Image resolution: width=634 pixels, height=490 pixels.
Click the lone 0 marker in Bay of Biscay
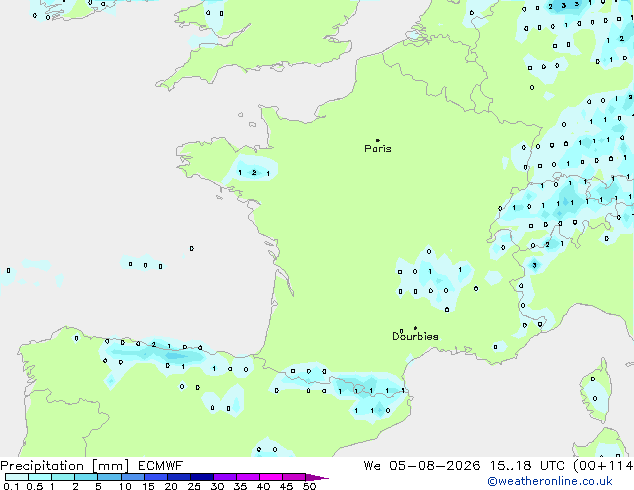[192, 248]
